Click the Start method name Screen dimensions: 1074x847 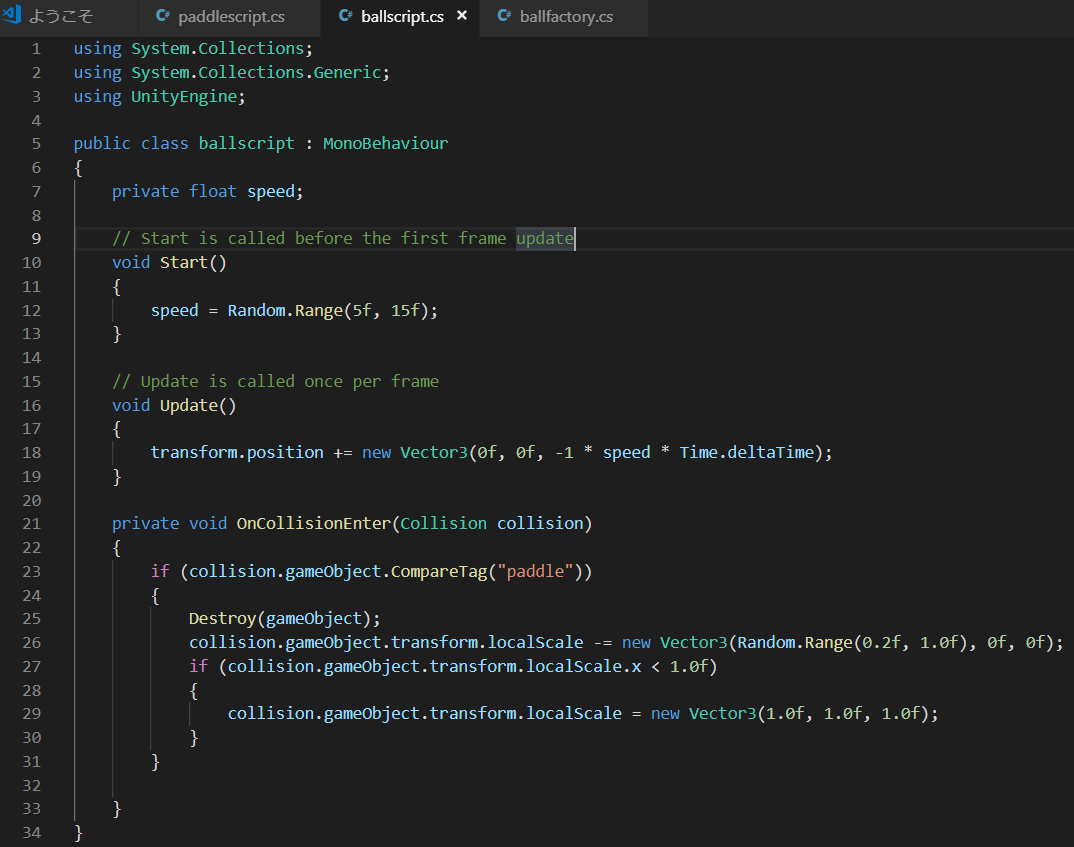(184, 262)
